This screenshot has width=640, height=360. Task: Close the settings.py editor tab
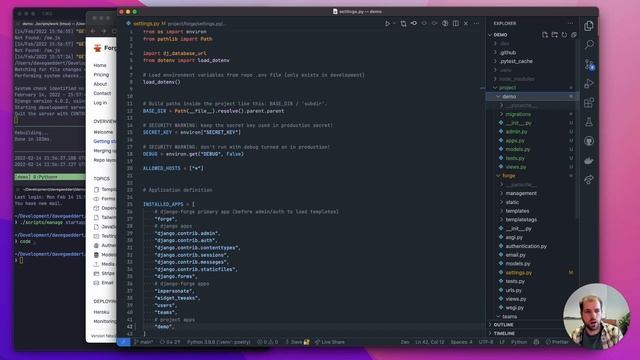[x=466, y=24]
